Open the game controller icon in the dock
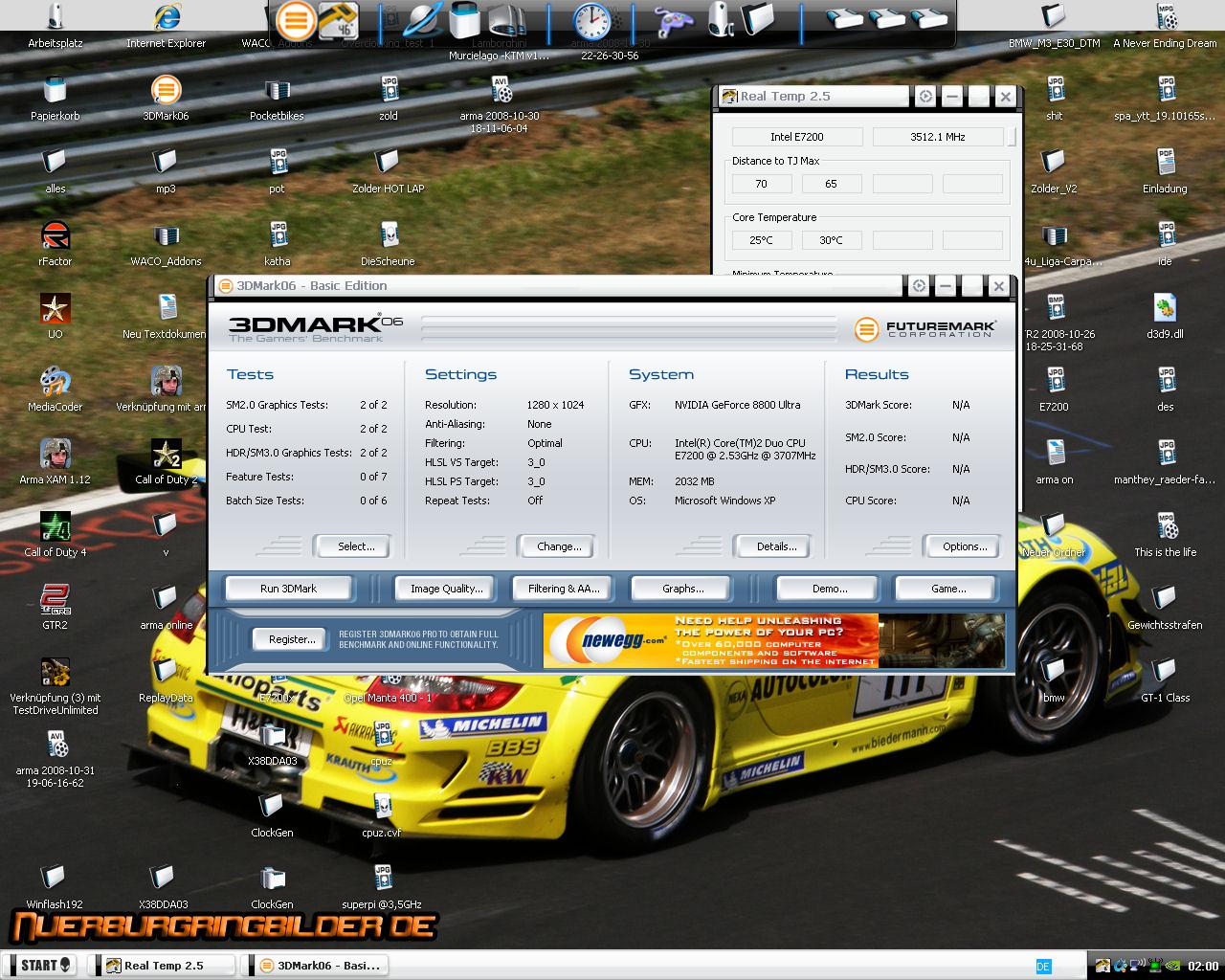The height and width of the screenshot is (980, 1225). pos(675,20)
